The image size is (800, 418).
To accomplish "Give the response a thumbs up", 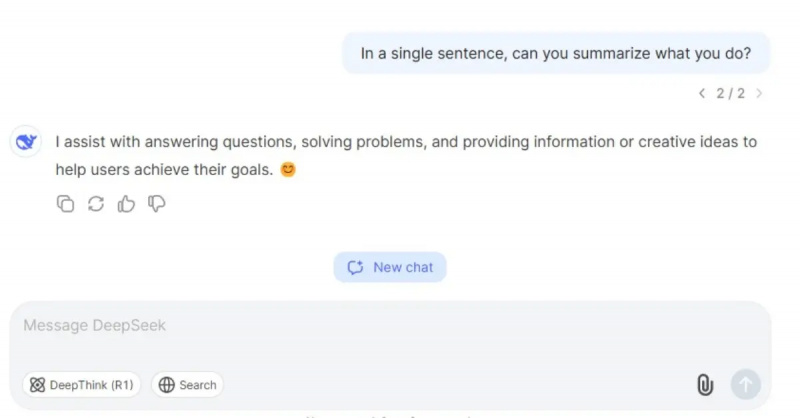I will pyautogui.click(x=126, y=204).
